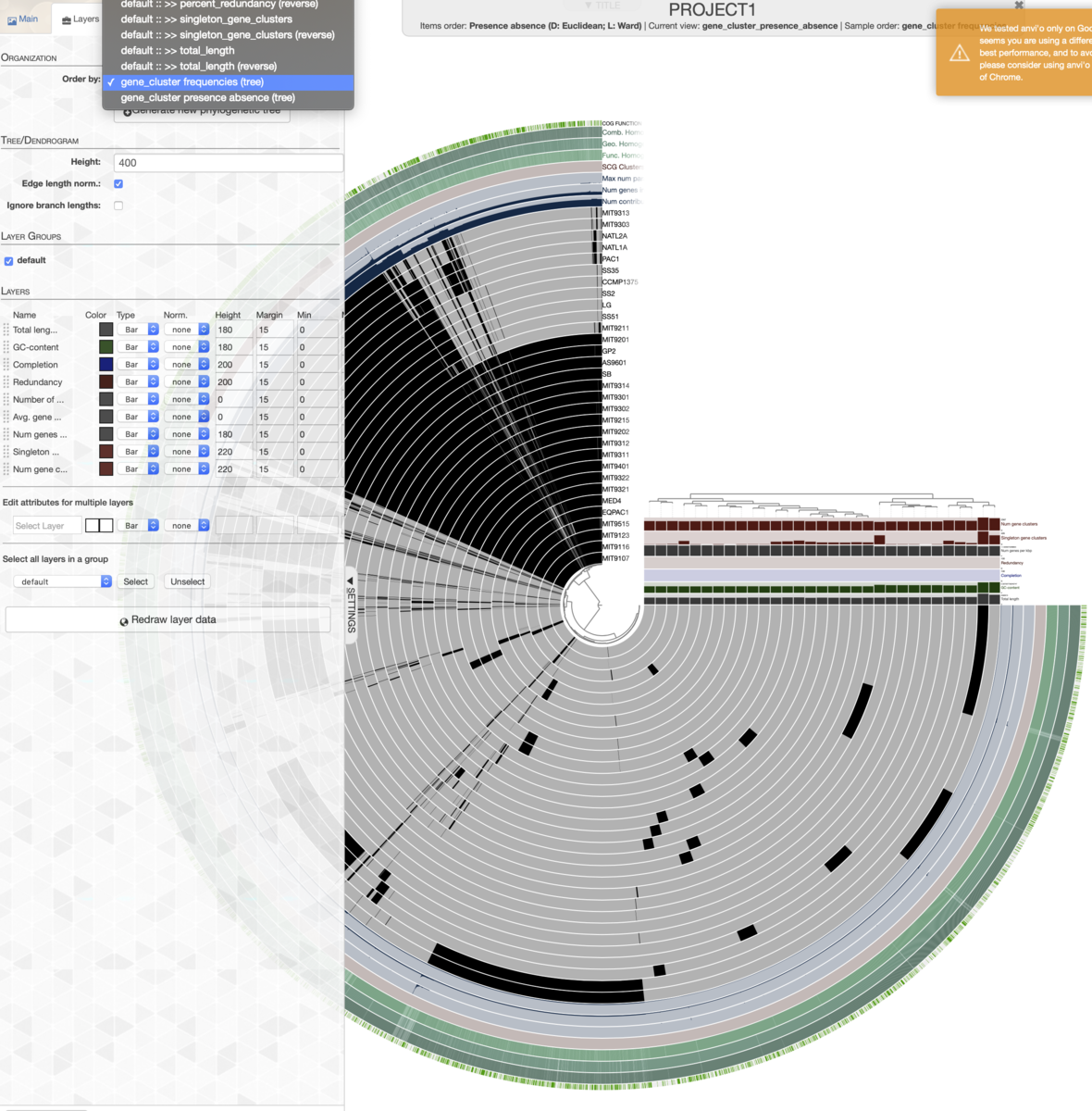The image size is (1092, 1111).
Task: Grab the drag handle of Num genes layer
Action: pos(6,434)
